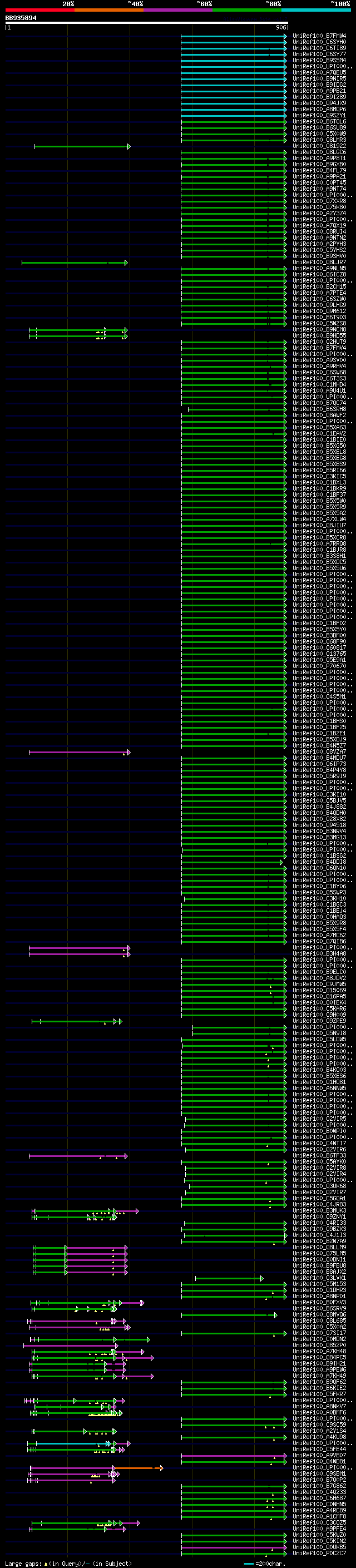Click the green alignment bar for UniRef100_Q3LVK1
The image size is (356, 1568).
click(x=229, y=1278)
